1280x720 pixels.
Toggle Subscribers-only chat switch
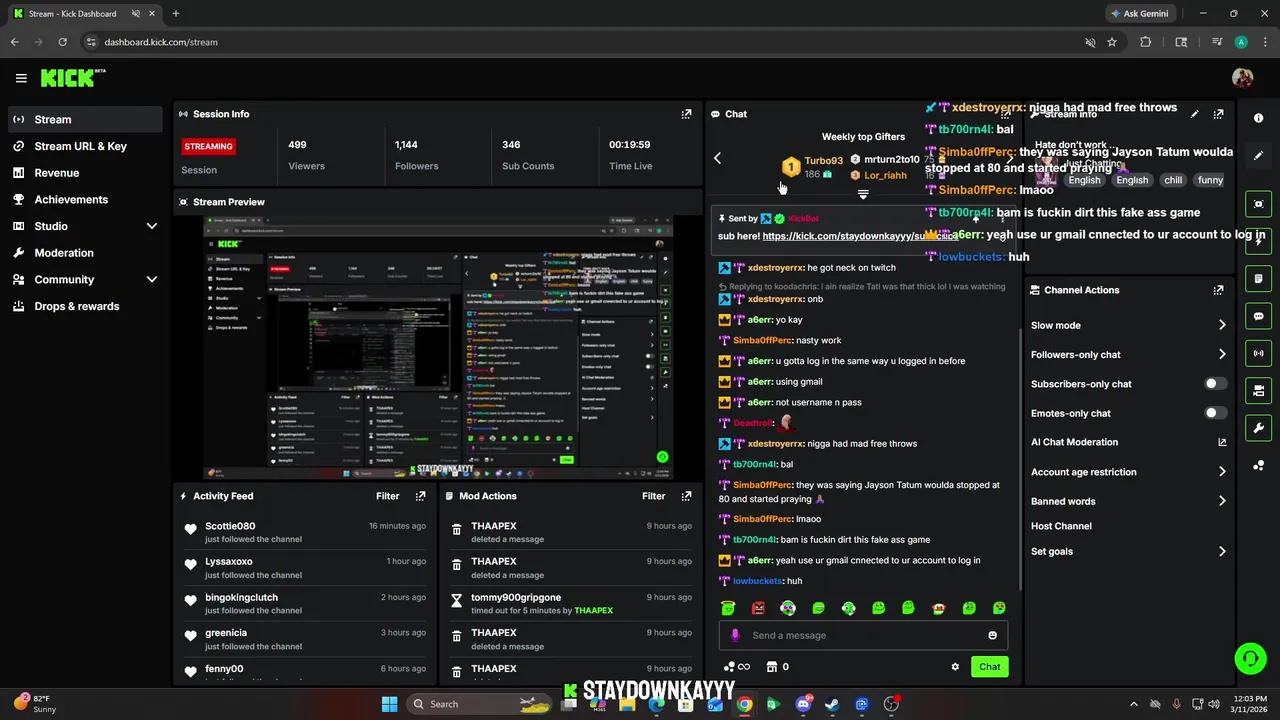tap(1215, 384)
